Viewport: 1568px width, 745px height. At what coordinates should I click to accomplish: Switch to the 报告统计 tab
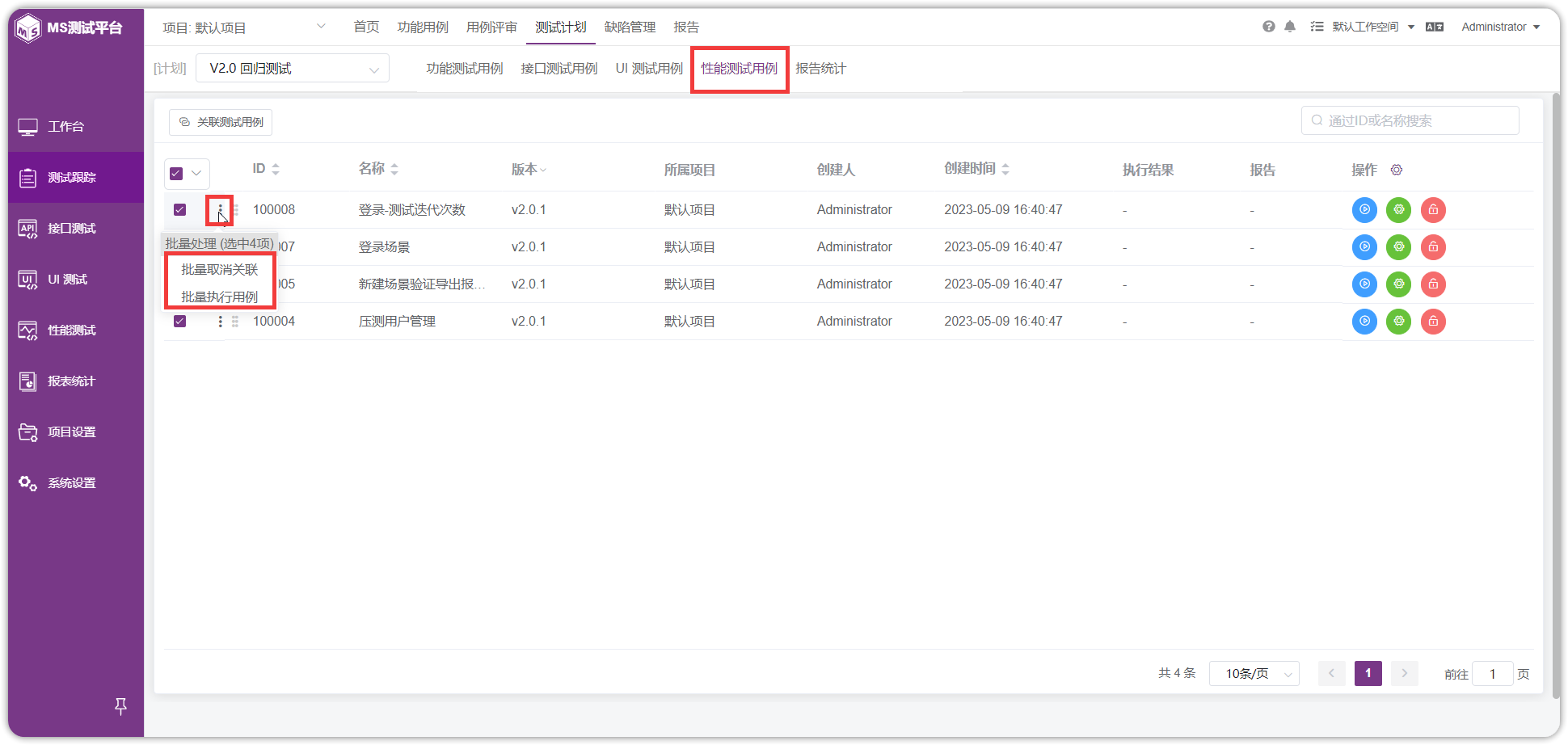(820, 69)
